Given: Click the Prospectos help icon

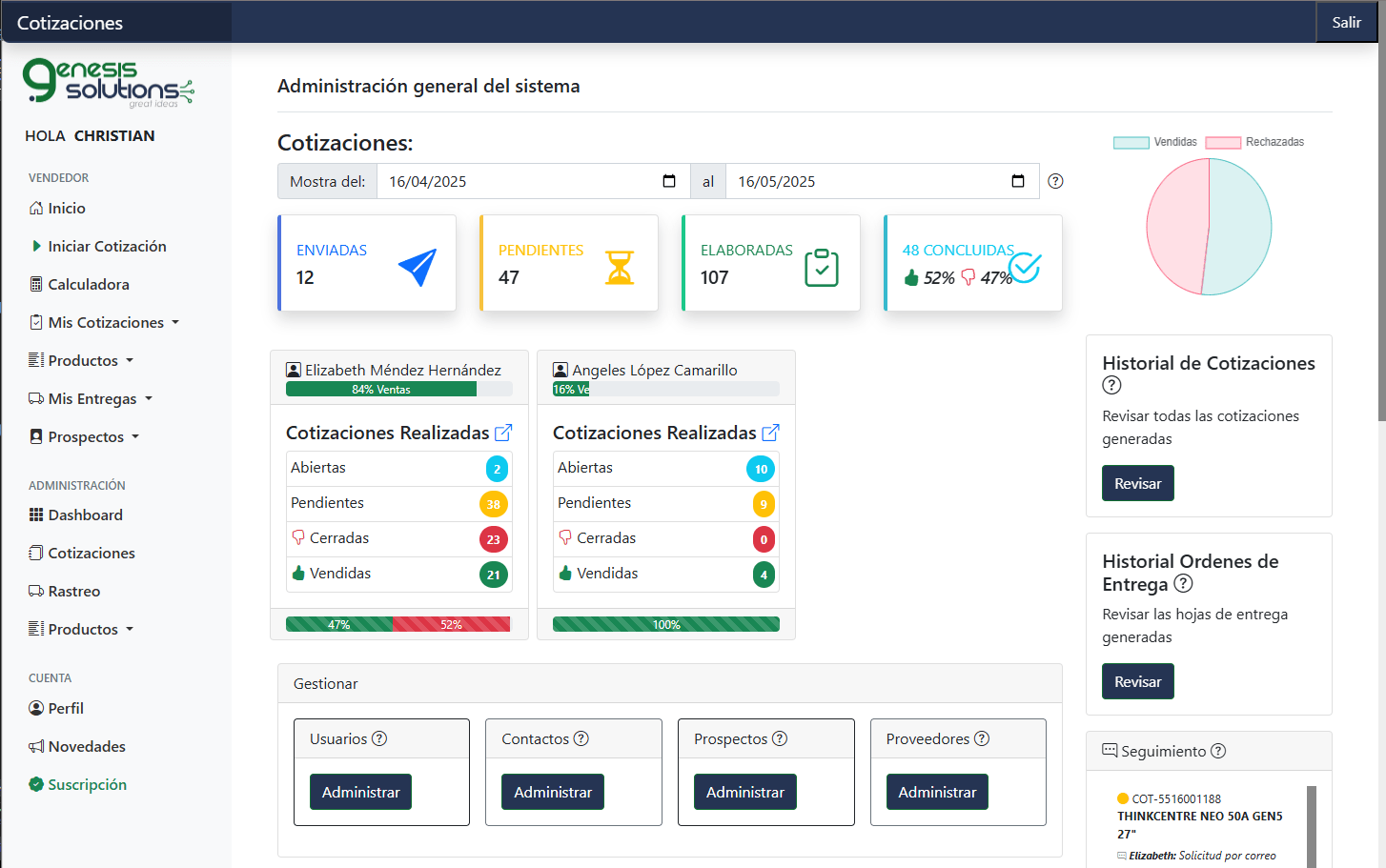Looking at the screenshot, I should point(780,738).
